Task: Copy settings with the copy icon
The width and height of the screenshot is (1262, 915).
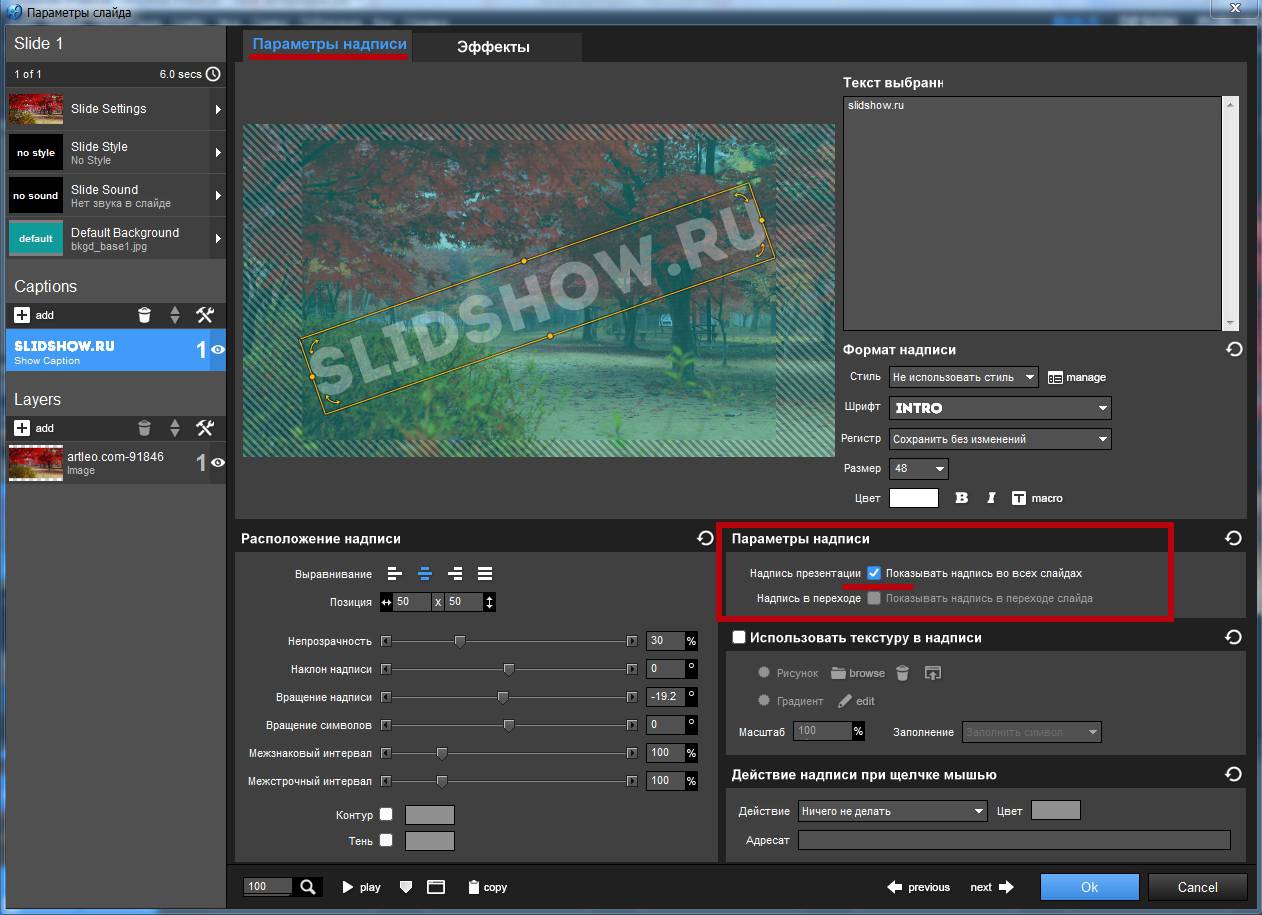Action: pyautogui.click(x=487, y=887)
